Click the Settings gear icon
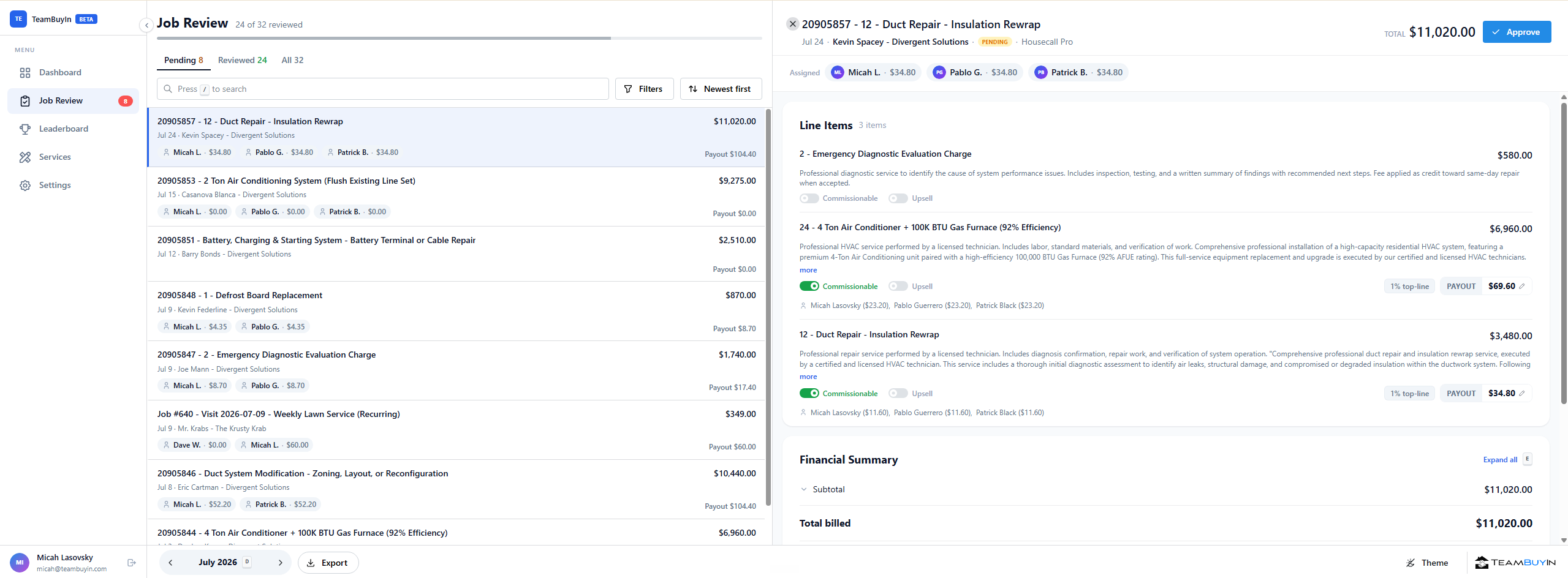The image size is (1568, 578). (25, 186)
